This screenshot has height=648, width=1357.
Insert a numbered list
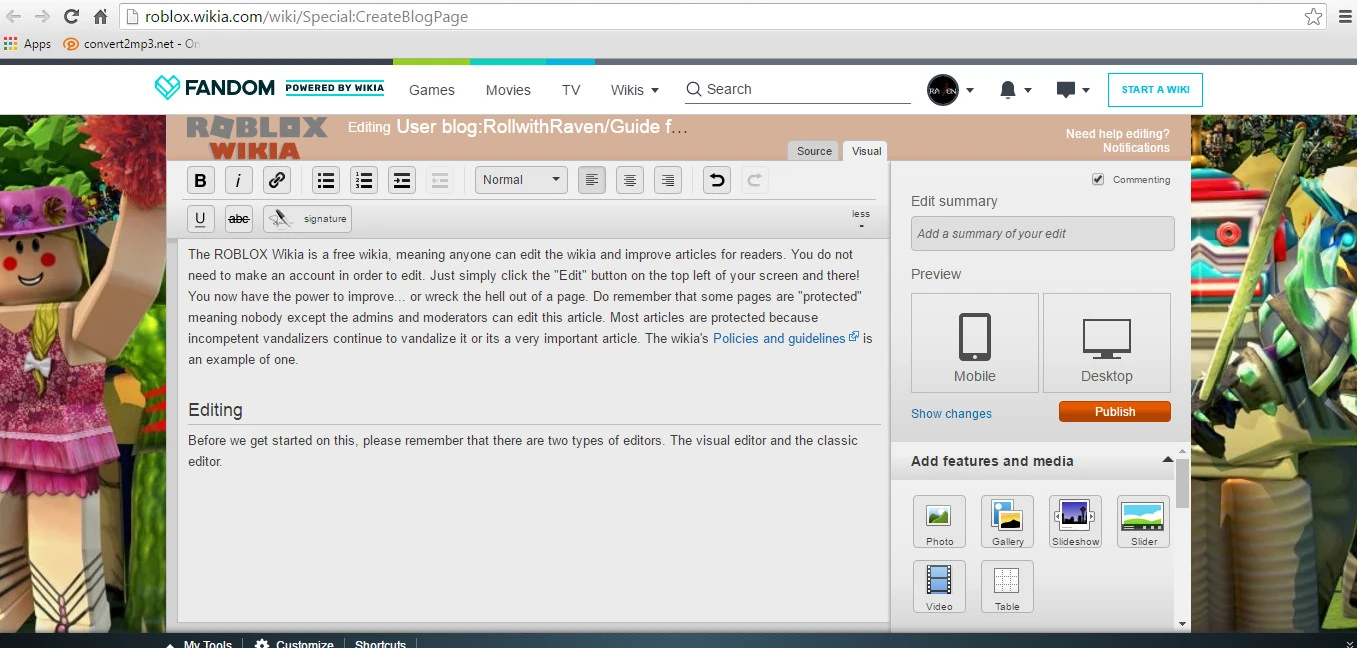pyautogui.click(x=364, y=180)
